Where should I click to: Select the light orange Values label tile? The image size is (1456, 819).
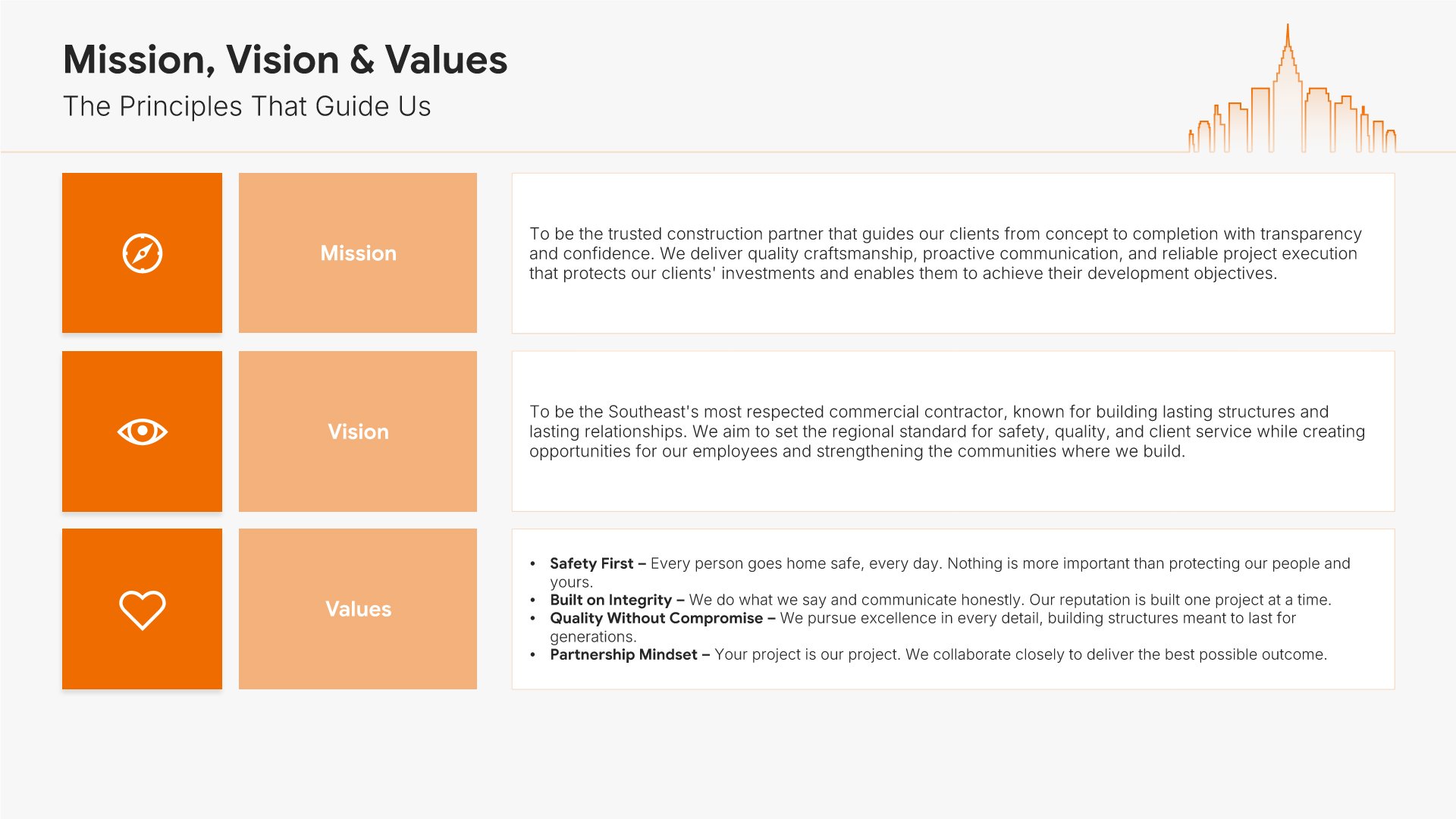pos(358,609)
